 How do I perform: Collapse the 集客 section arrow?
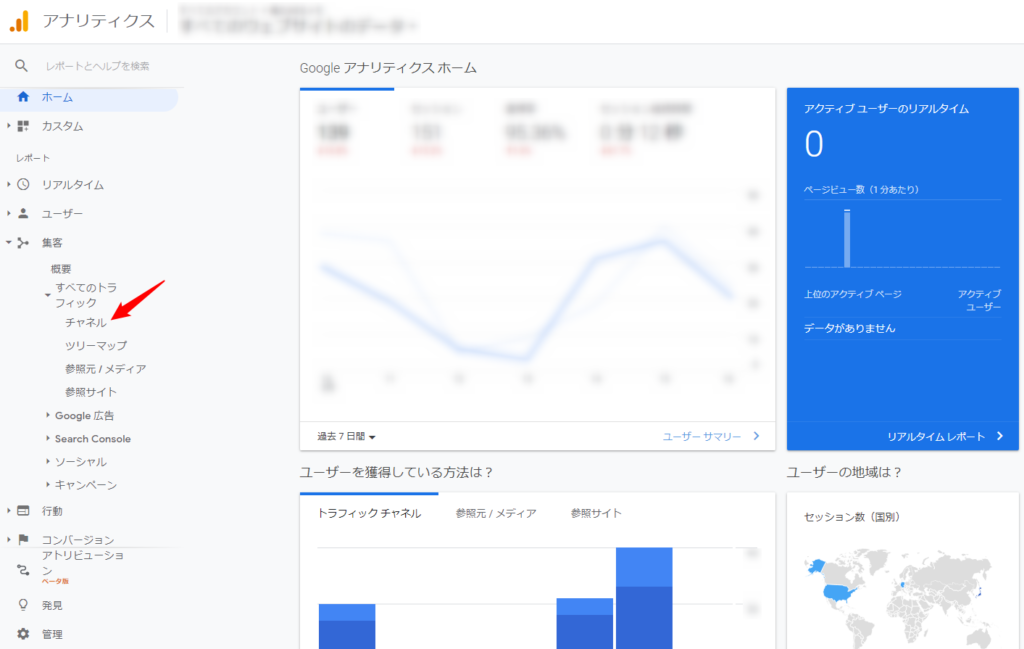coord(8,242)
